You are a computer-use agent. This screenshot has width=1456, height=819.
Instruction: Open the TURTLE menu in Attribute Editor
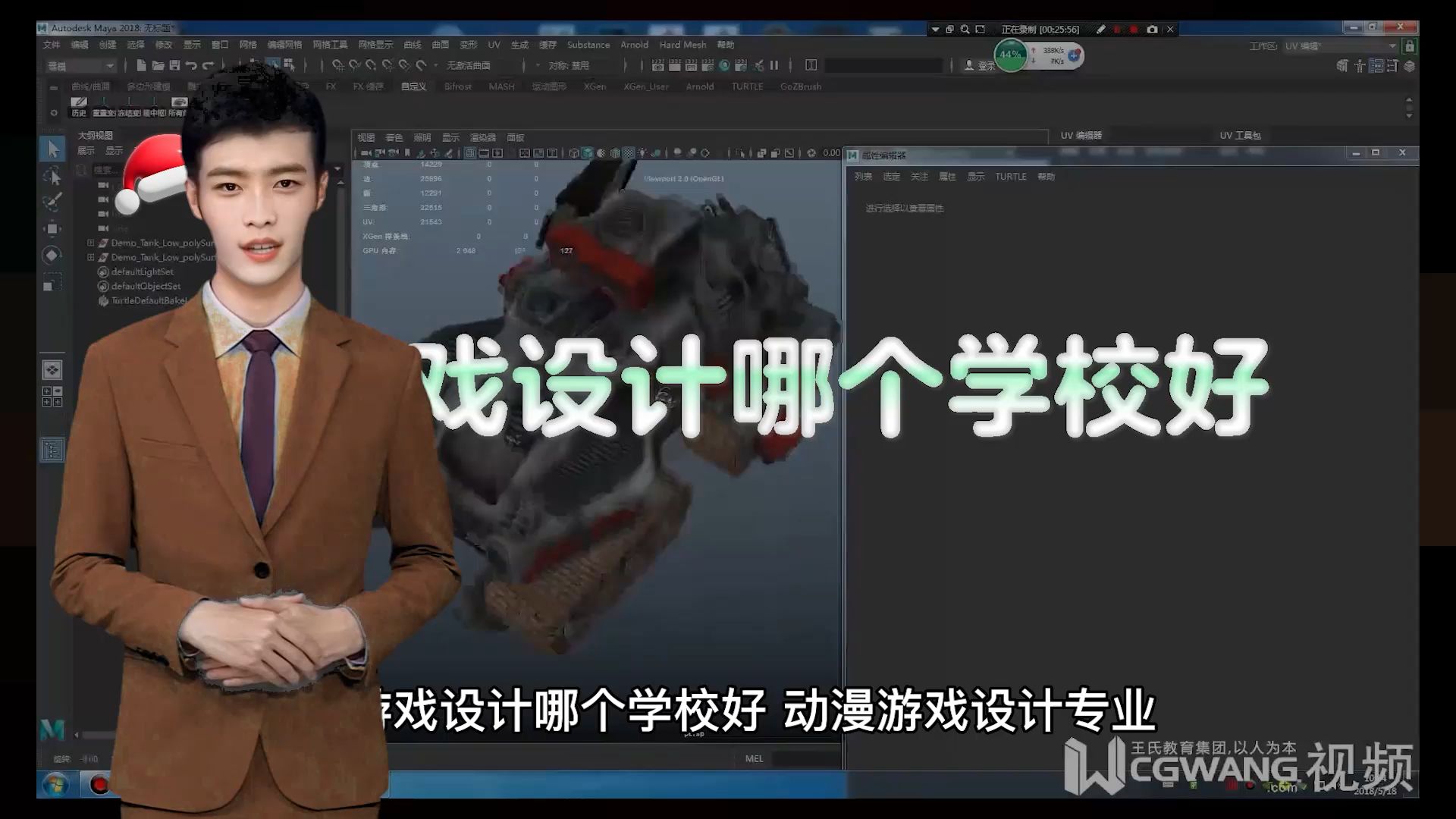1010,177
